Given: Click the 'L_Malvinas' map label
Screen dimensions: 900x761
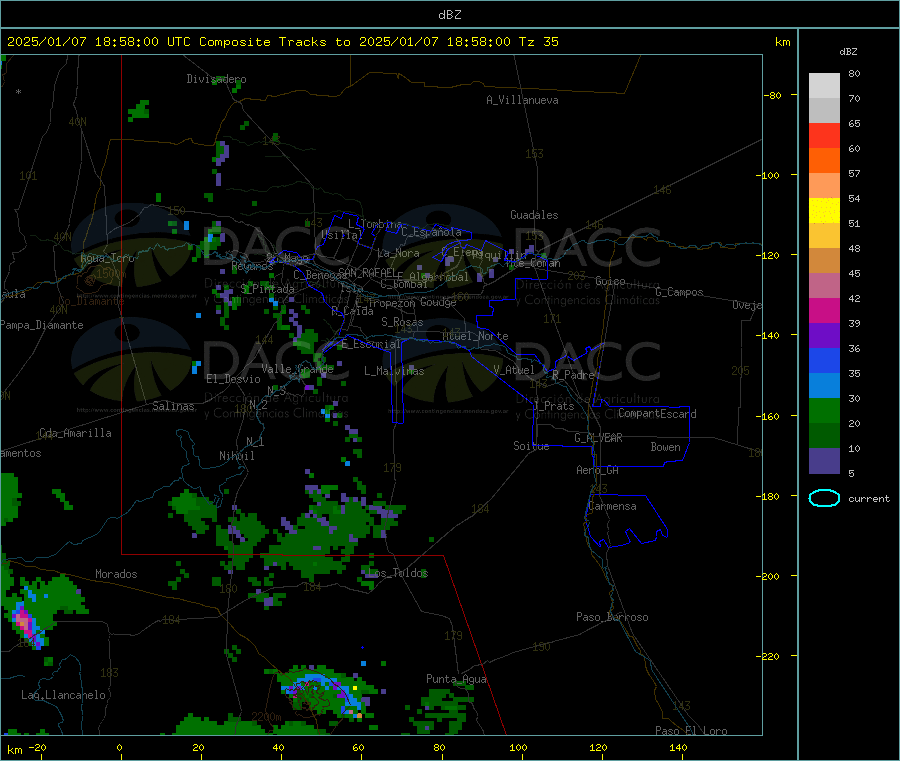Looking at the screenshot, I should pyautogui.click(x=394, y=371).
